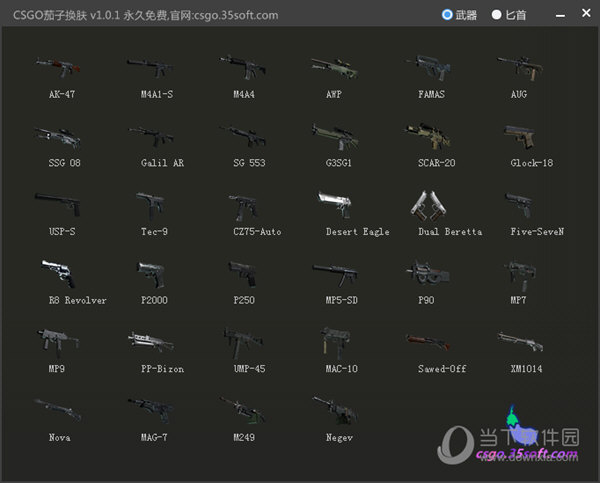Open the FAMAS weapon icon

[x=428, y=67]
